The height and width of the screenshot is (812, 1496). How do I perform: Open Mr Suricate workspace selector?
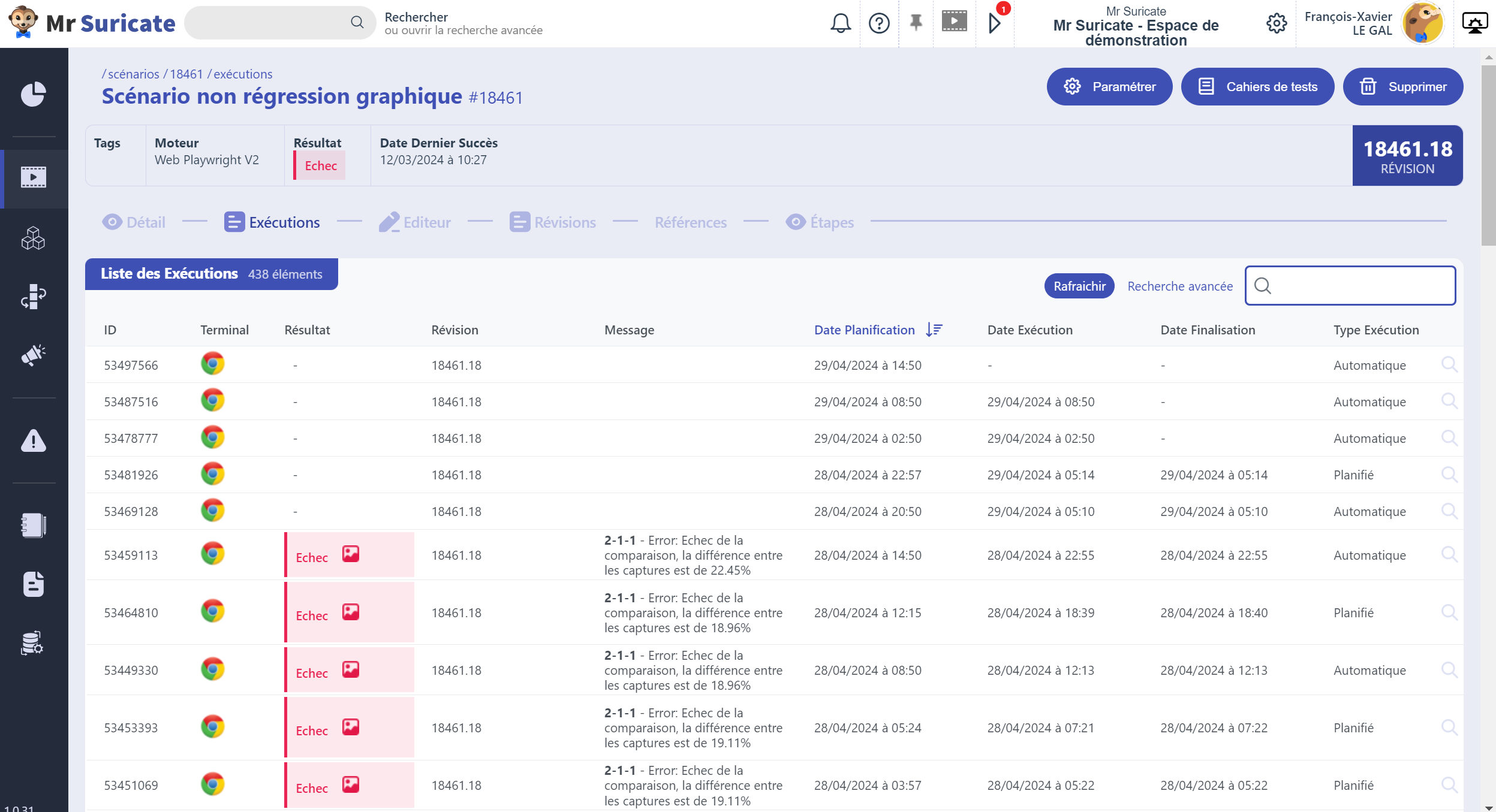[1136, 26]
